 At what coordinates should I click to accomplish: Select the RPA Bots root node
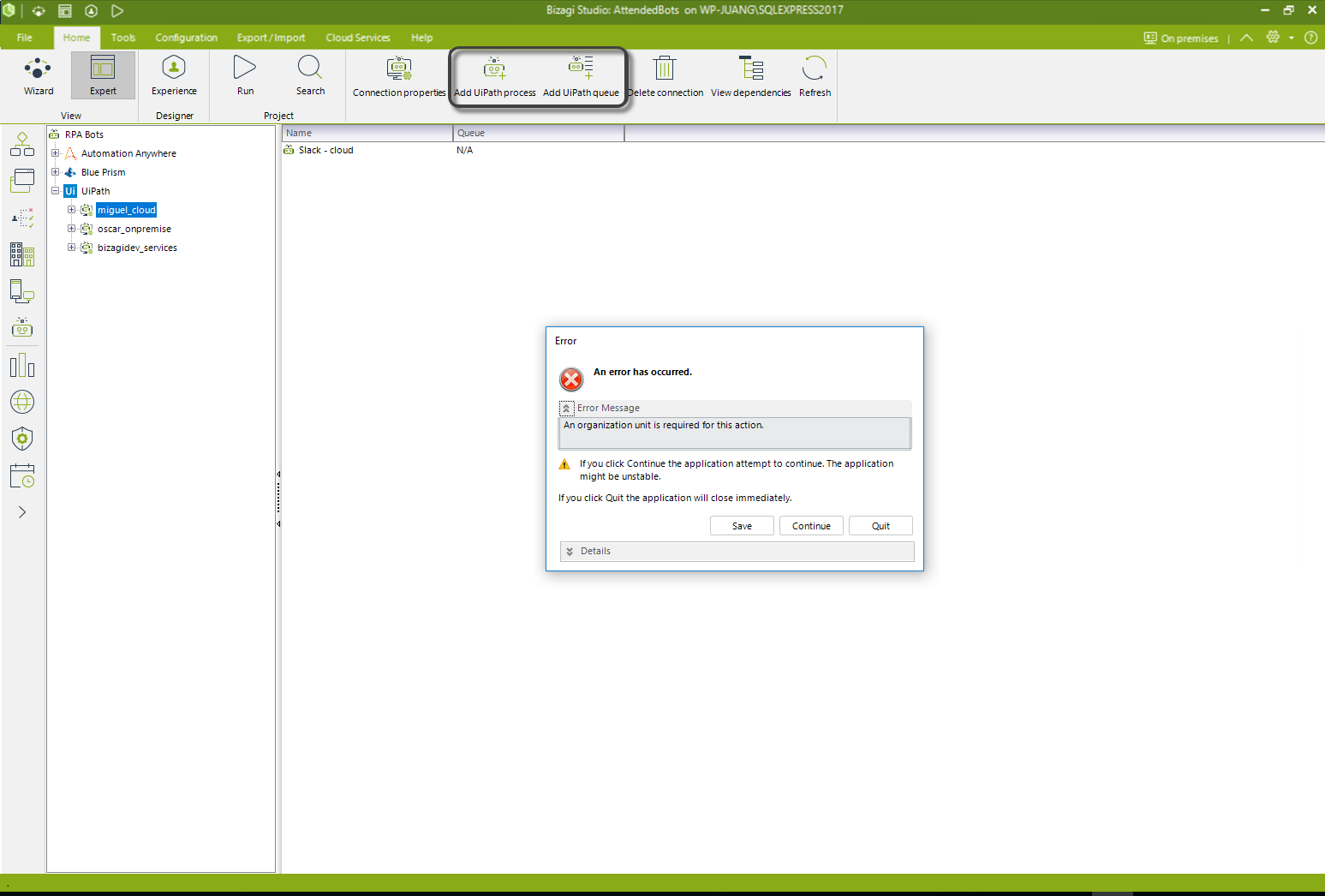pyautogui.click(x=84, y=134)
